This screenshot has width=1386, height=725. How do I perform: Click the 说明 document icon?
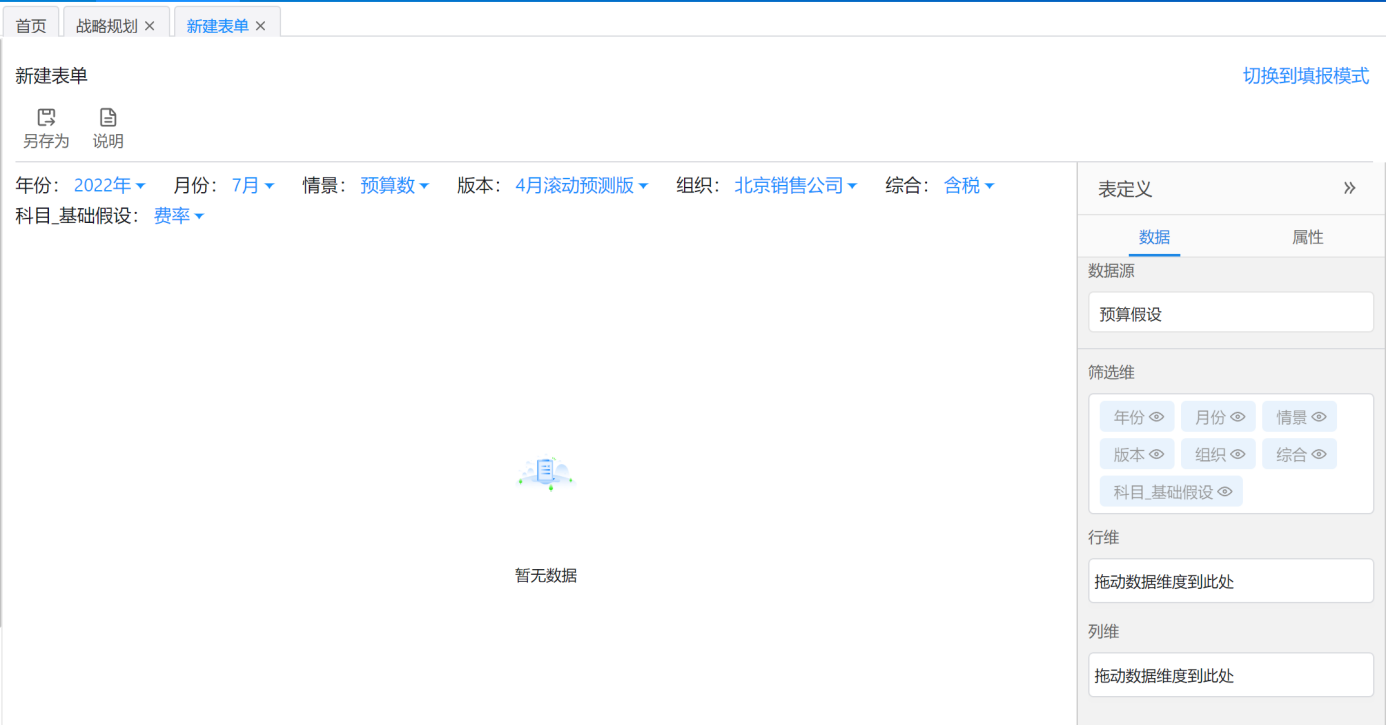tap(108, 118)
